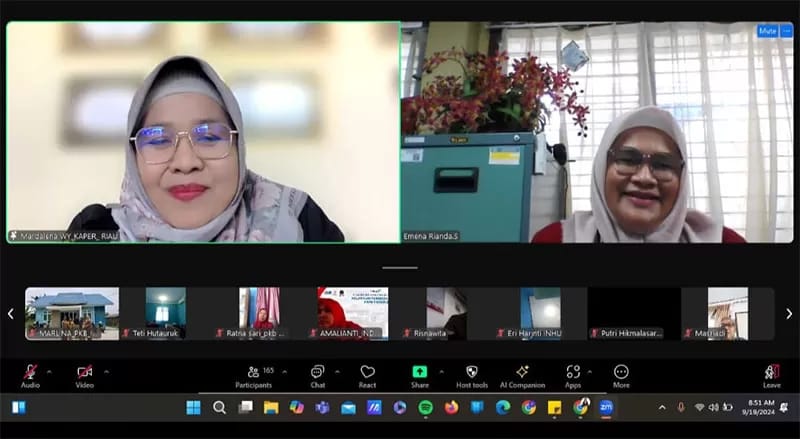Screen dimensions: 800x439
Task: Open the Widgets panel on the taskbar
Action: coord(19,407)
